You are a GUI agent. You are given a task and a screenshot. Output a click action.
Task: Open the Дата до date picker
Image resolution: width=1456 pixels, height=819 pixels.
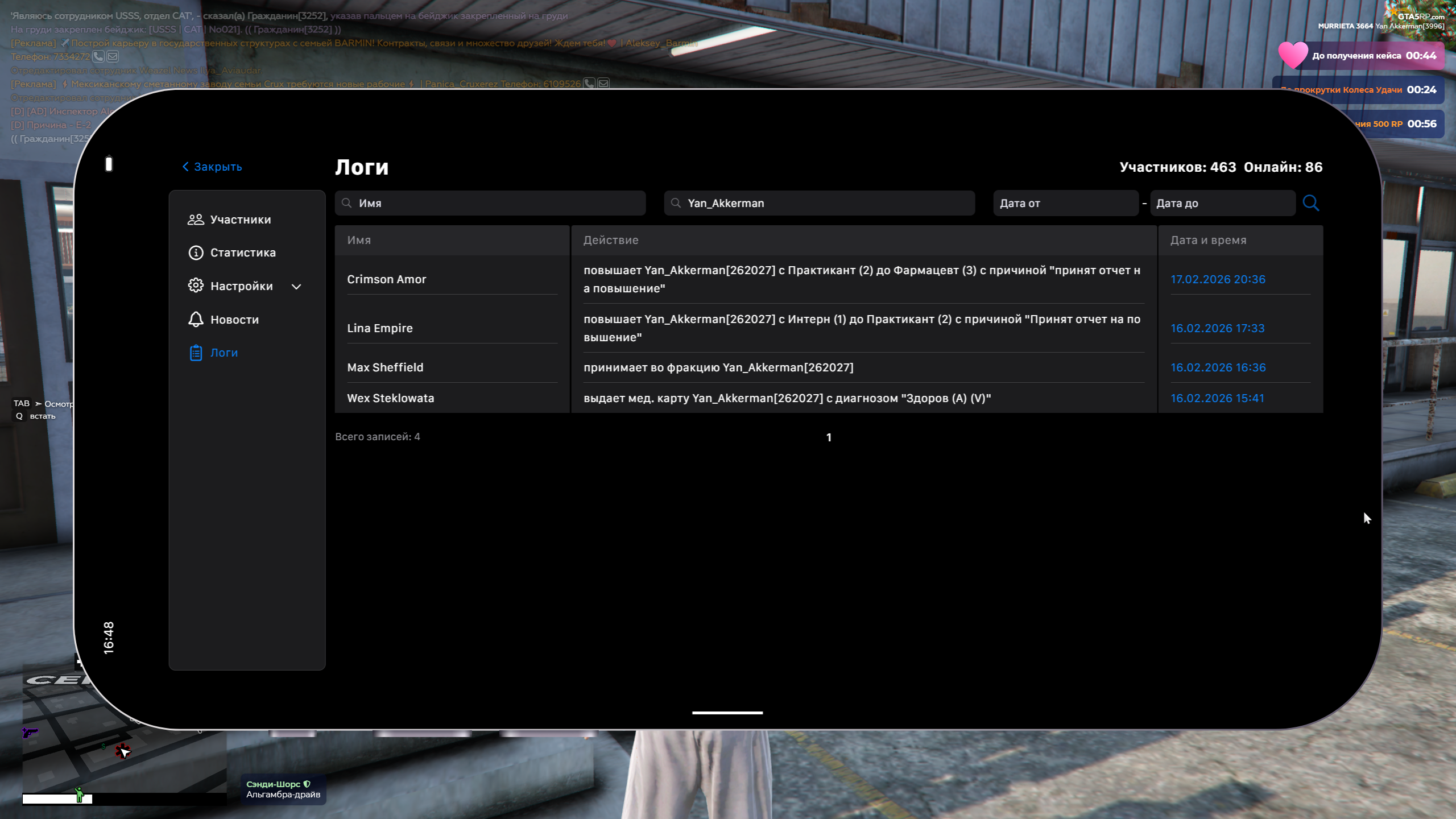click(x=1222, y=203)
